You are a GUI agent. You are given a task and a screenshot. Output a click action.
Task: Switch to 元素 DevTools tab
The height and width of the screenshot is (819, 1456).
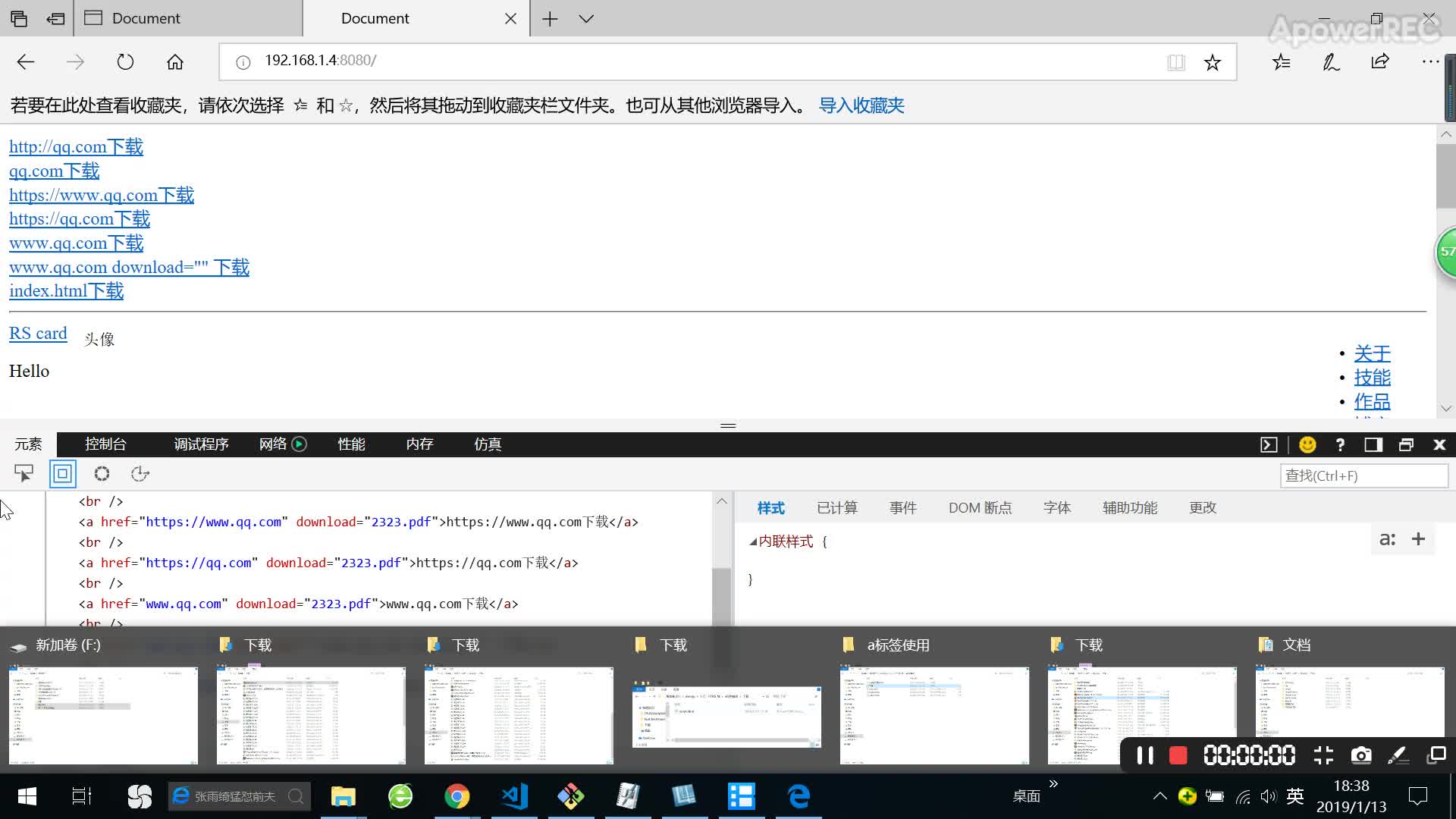coord(28,444)
